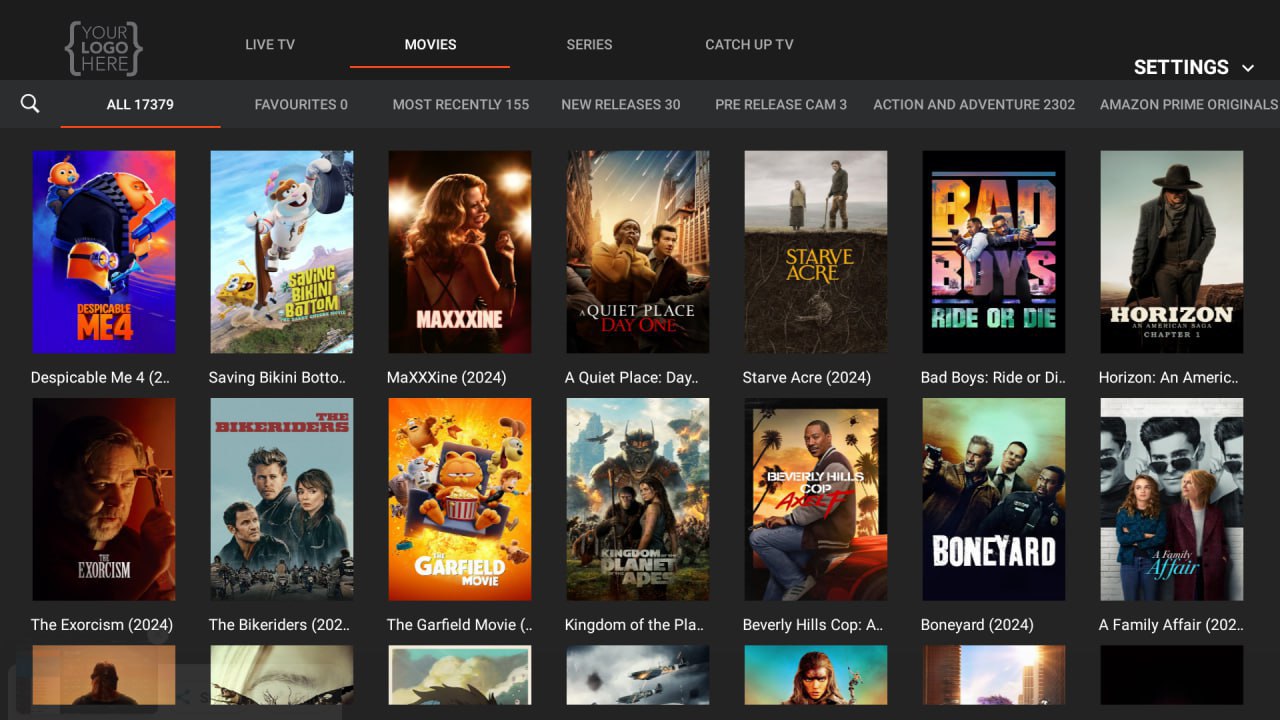Open A Family Affair poster
The width and height of the screenshot is (1280, 720).
coord(1172,500)
